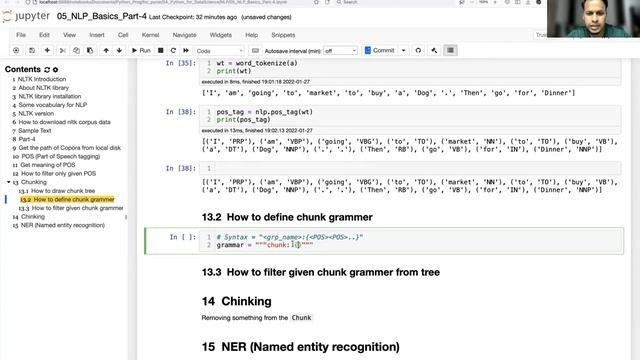Click the Jupyter logo
Viewport: 640px width, 360px height.
(x=26, y=16)
